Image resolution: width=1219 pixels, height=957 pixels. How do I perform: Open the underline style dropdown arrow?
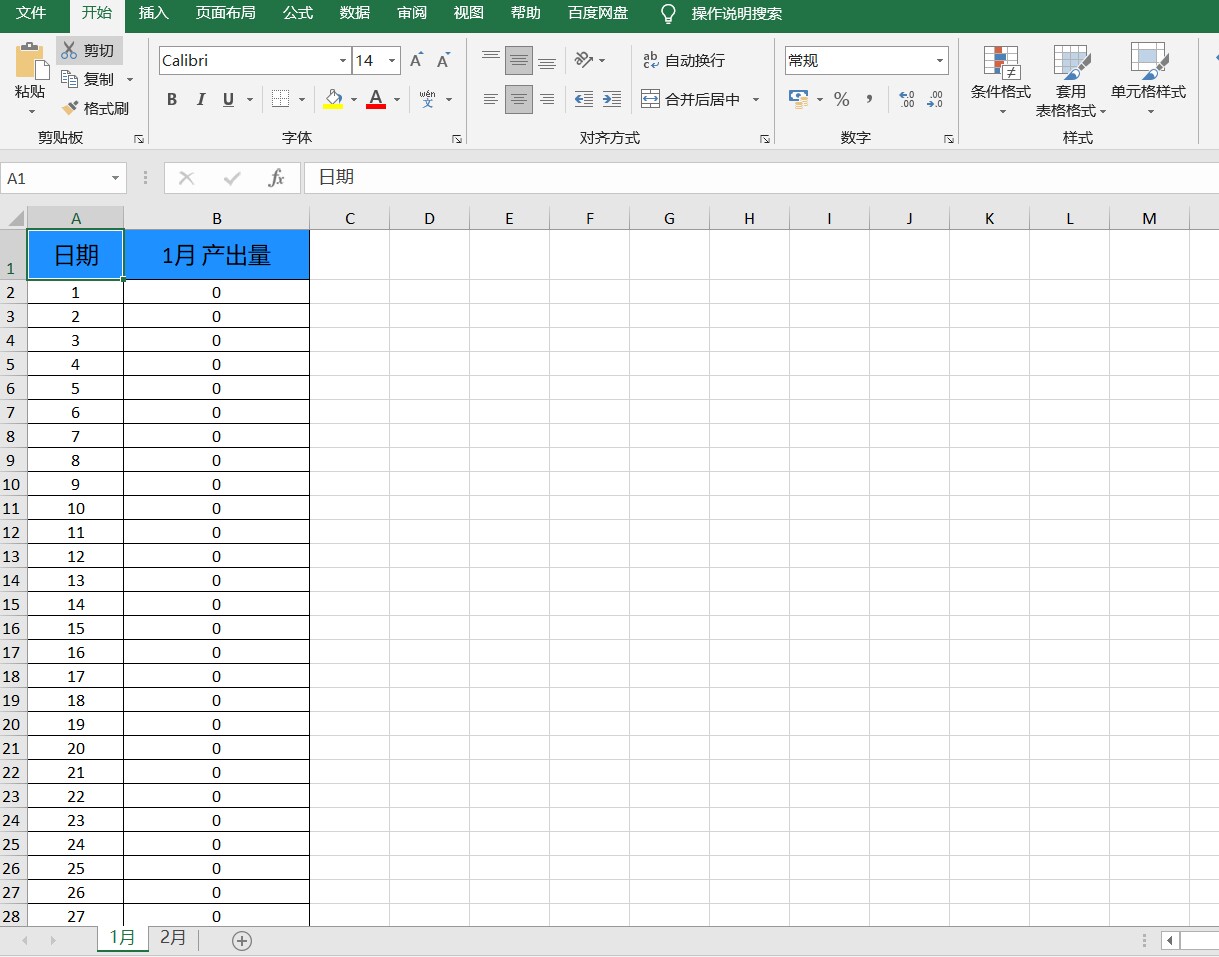(x=250, y=99)
